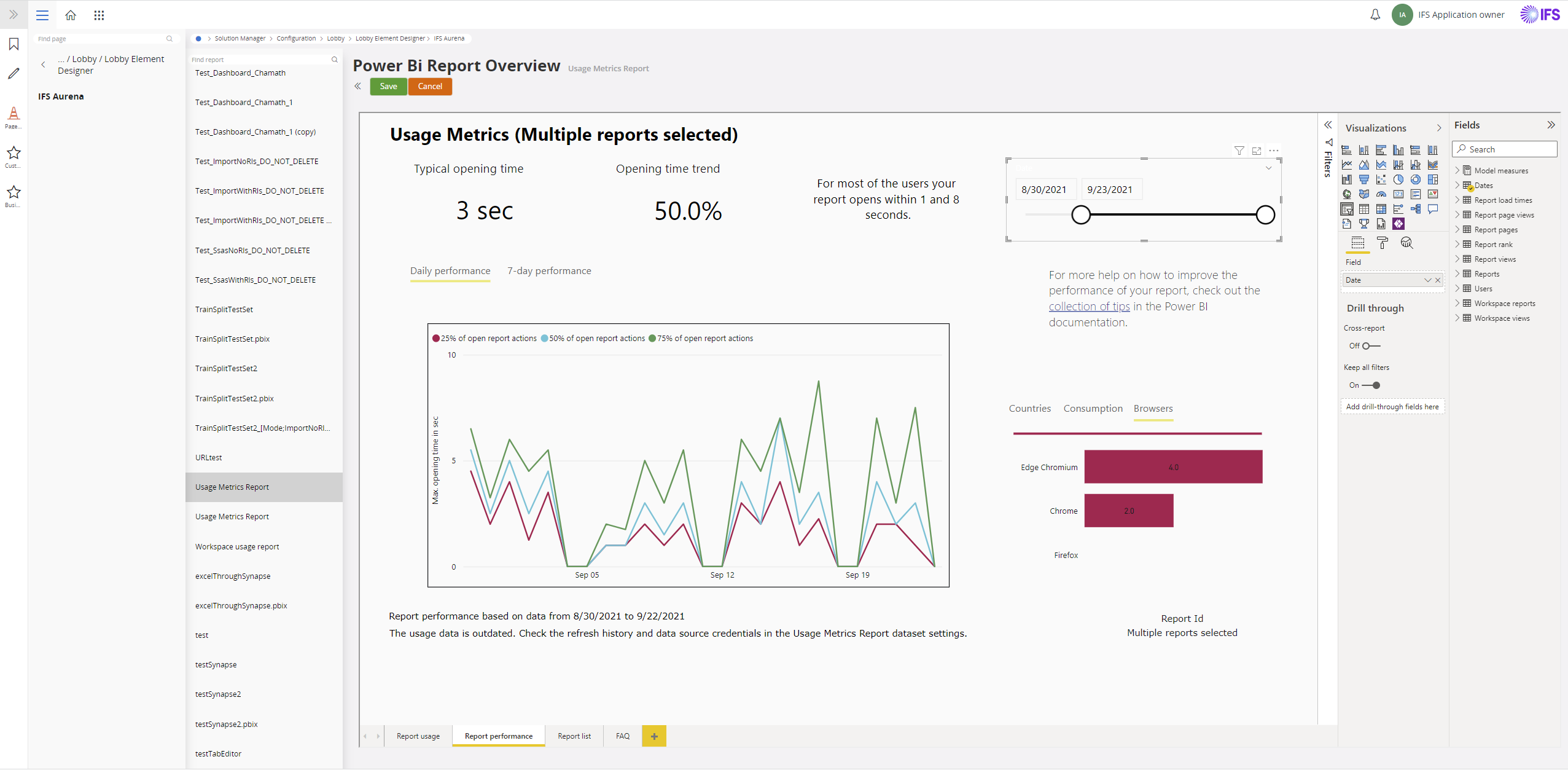Open the hamburger navigation menu
1568x770 pixels.
tap(42, 15)
